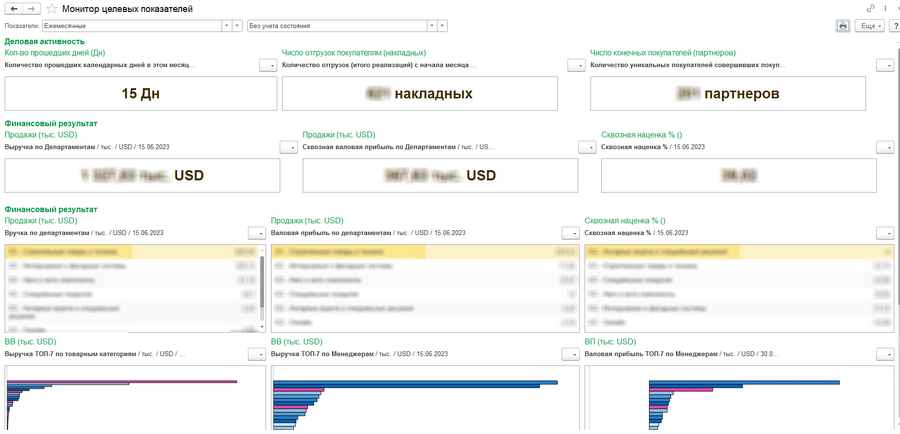Click the Монитор целевых показателей title
The height and width of the screenshot is (434, 900).
click(x=127, y=9)
